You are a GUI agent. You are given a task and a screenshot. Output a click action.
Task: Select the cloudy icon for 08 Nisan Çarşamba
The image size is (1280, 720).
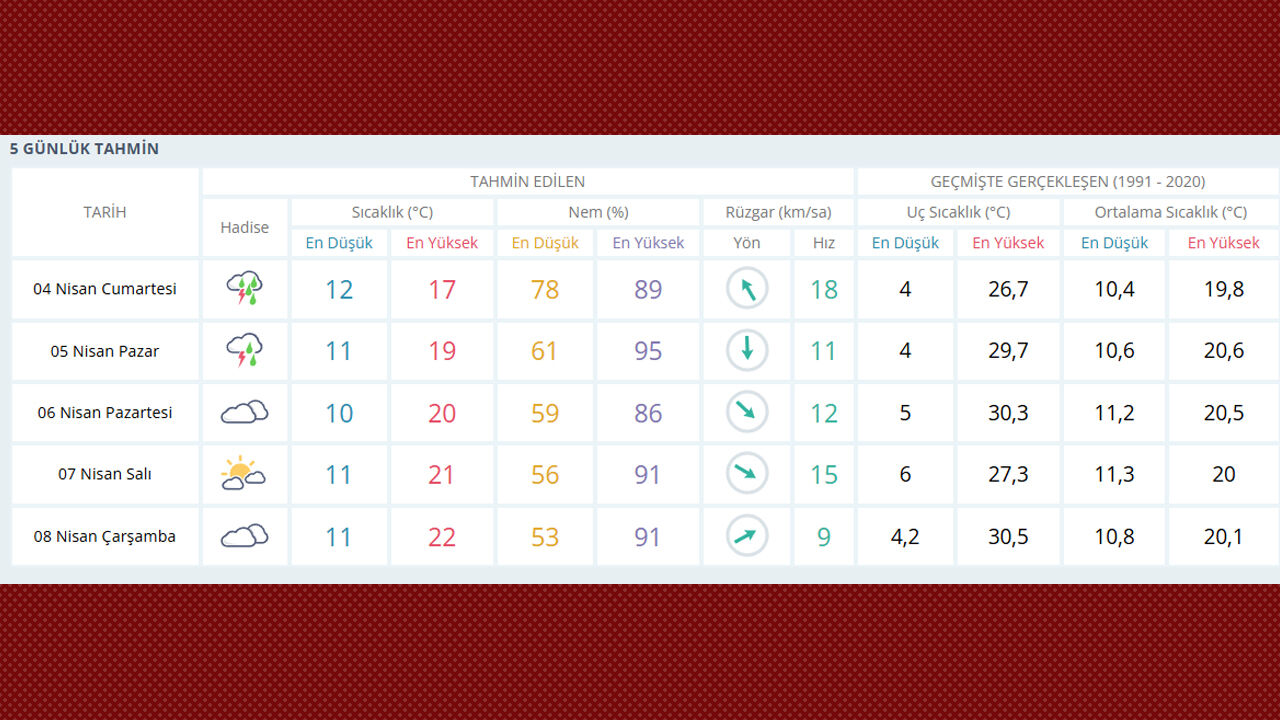click(245, 536)
